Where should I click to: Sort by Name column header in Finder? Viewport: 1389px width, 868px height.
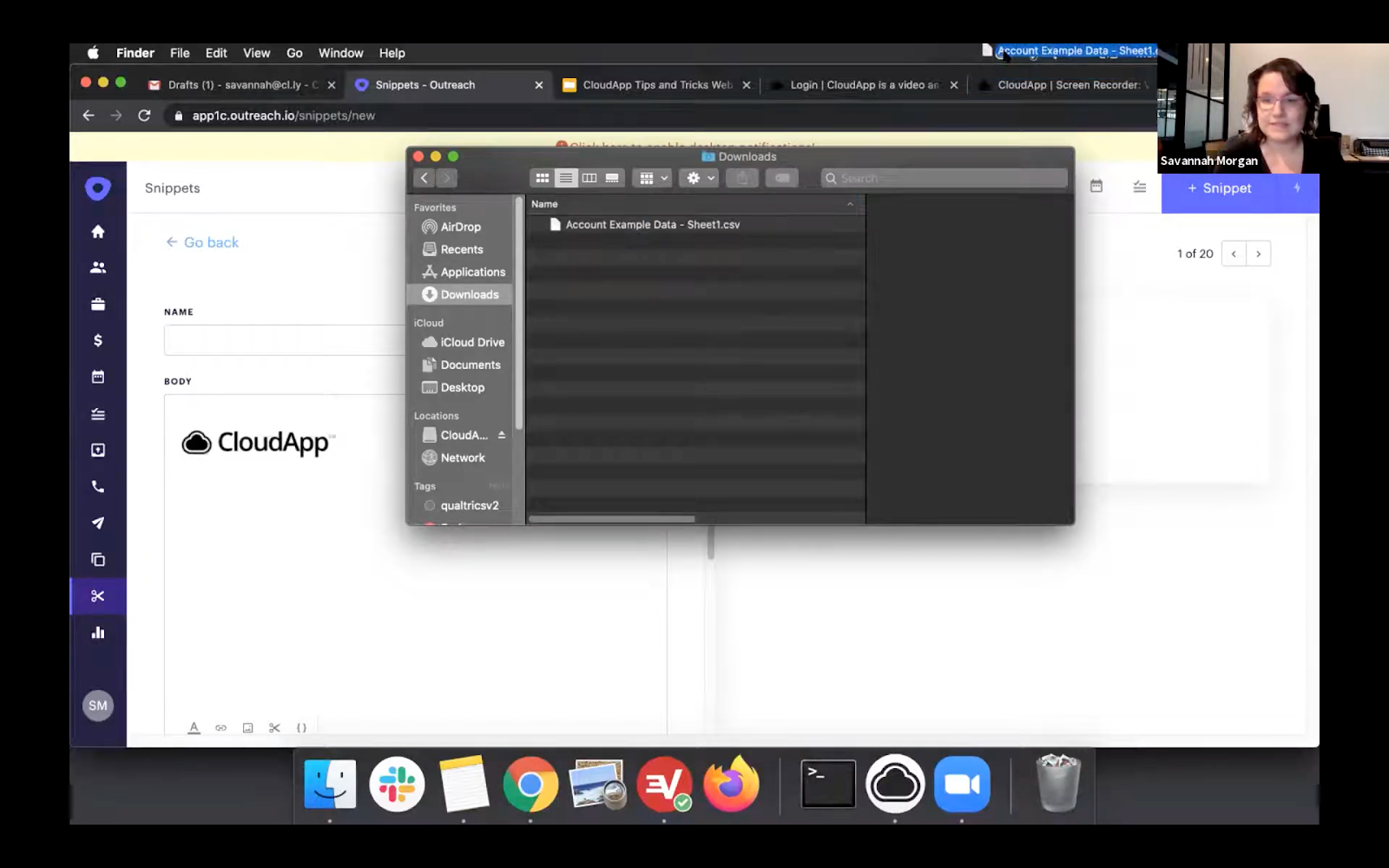[694, 204]
